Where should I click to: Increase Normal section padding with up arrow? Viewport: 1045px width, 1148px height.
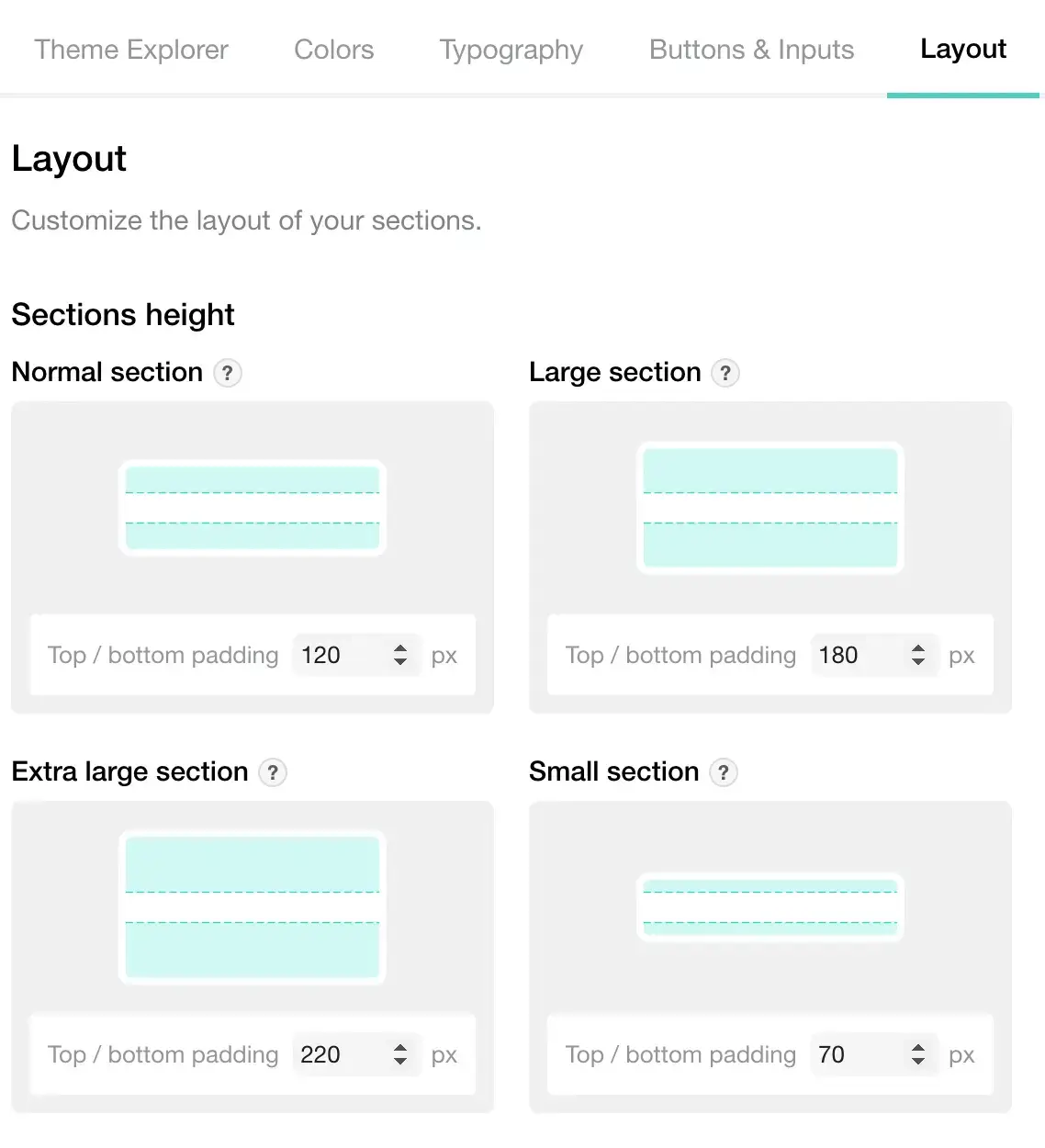(400, 648)
